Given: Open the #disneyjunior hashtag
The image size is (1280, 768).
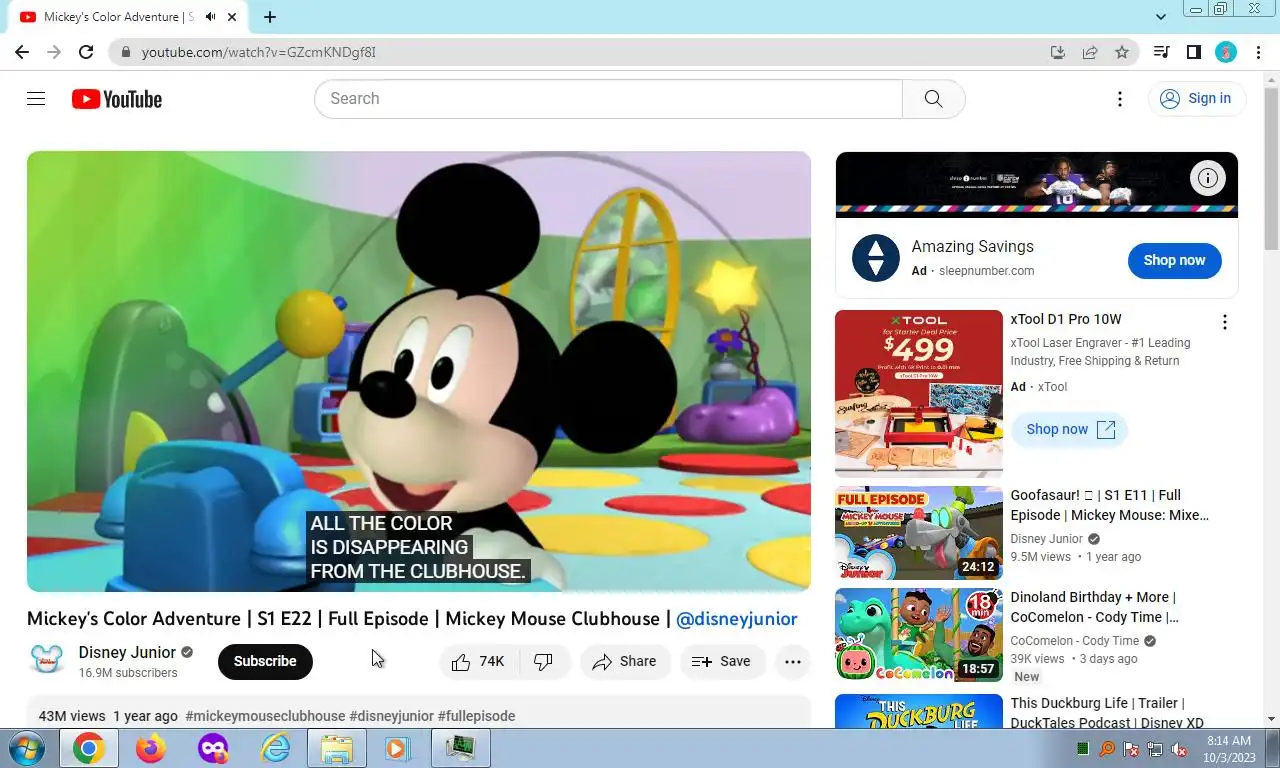Looking at the screenshot, I should [391, 716].
